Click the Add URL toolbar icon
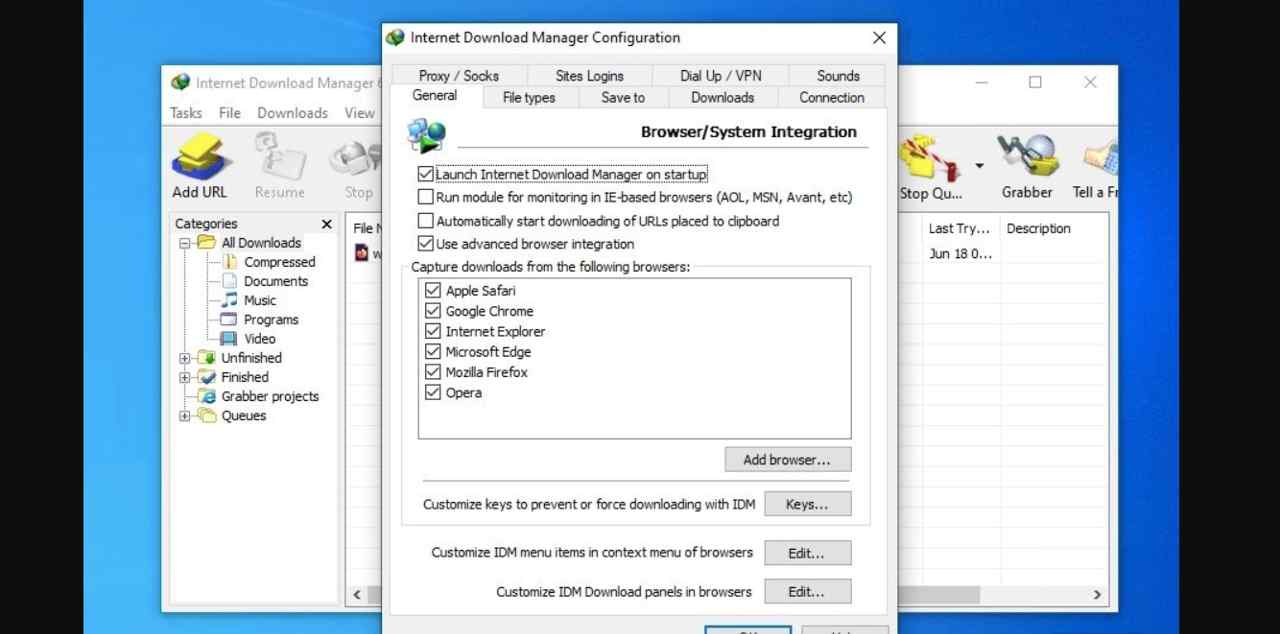Viewport: 1280px width, 634px height. pos(201,158)
